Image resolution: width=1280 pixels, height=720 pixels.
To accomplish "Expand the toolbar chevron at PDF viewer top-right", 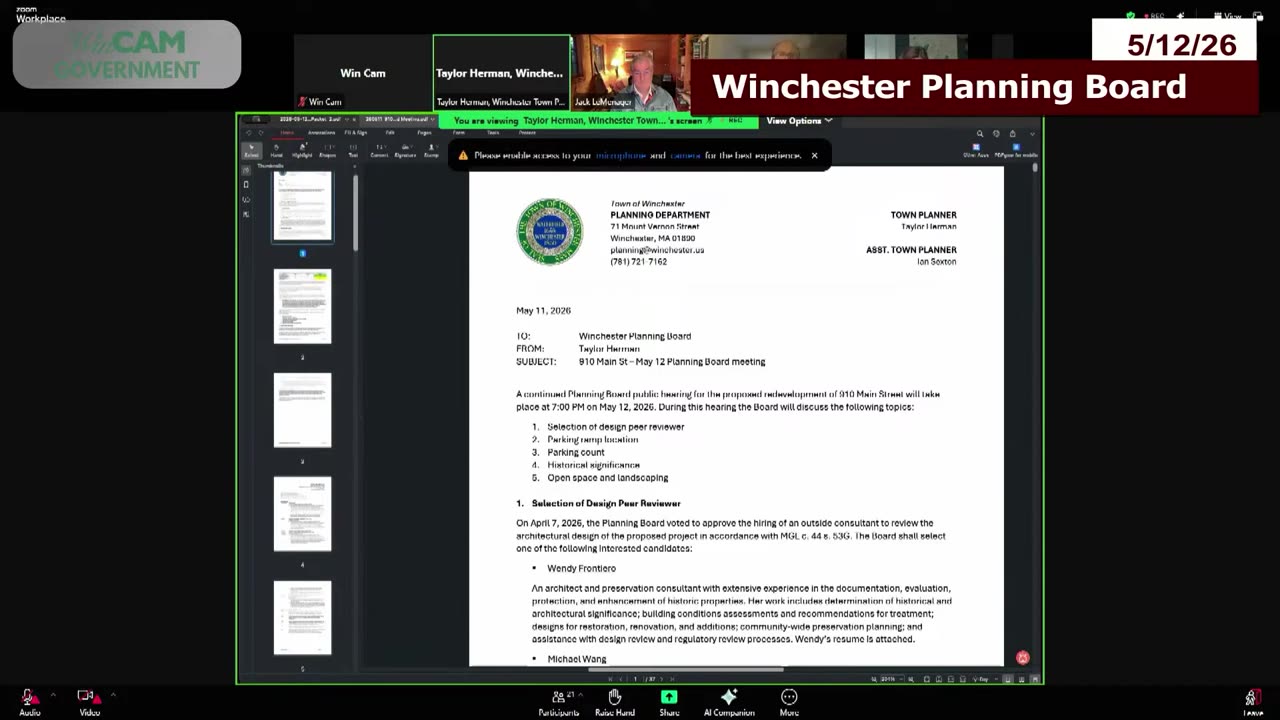I will point(1032,133).
